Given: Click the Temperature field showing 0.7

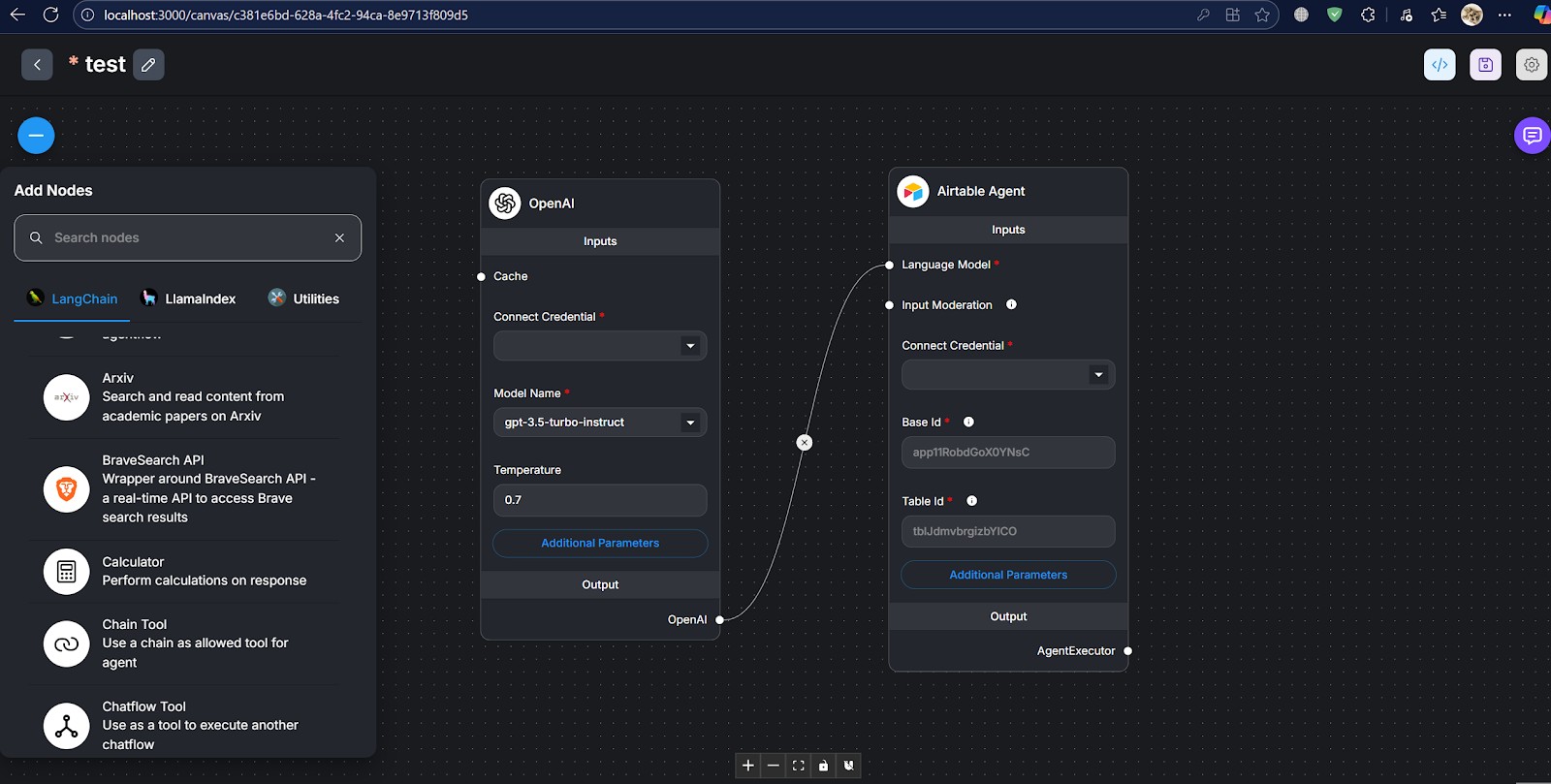Looking at the screenshot, I should (600, 500).
